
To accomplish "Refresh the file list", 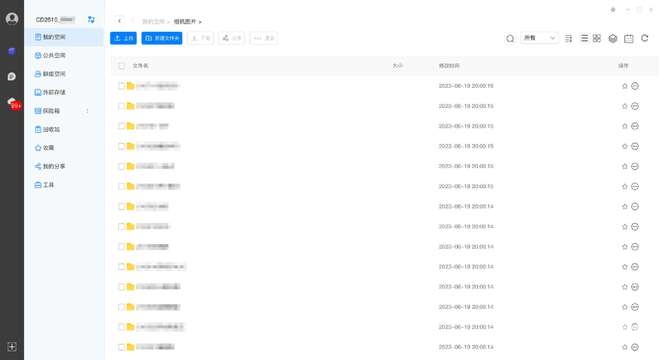I will click(x=644, y=38).
